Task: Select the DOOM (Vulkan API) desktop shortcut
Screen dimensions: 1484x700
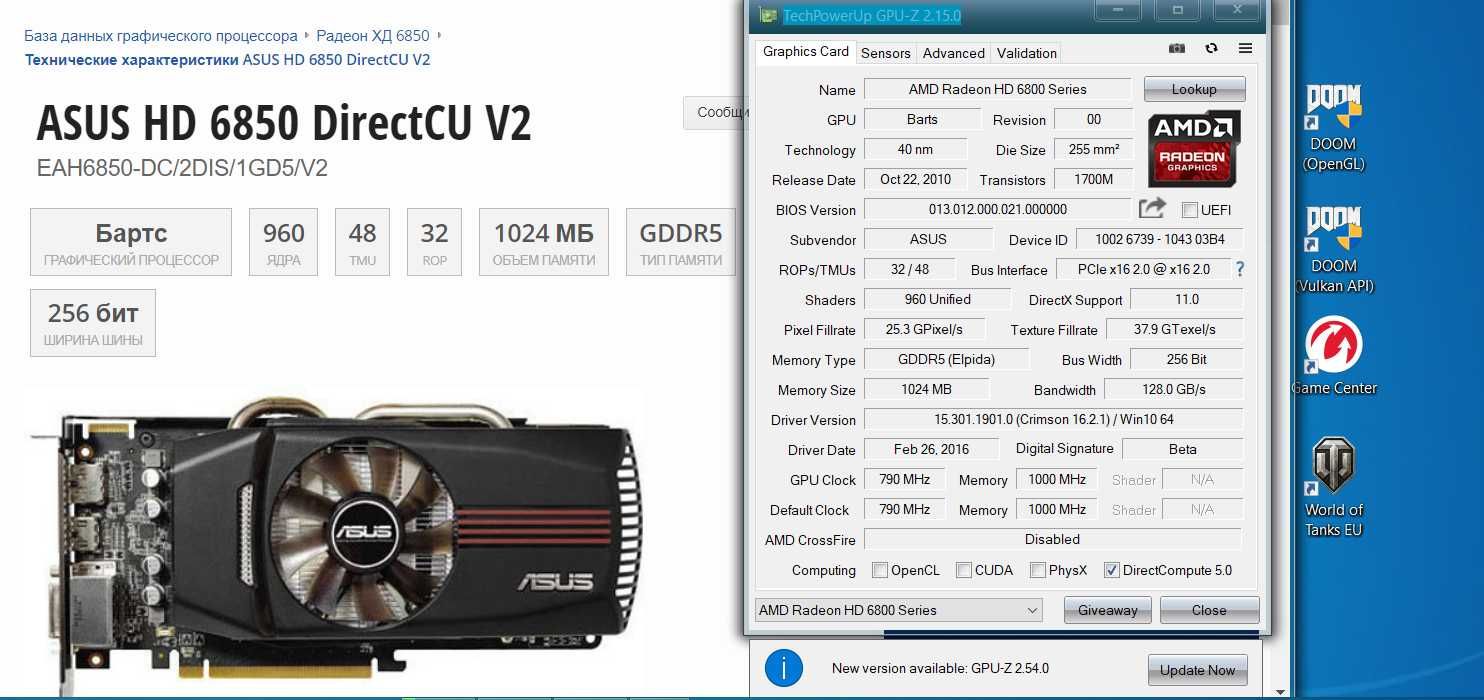Action: click(x=1334, y=250)
